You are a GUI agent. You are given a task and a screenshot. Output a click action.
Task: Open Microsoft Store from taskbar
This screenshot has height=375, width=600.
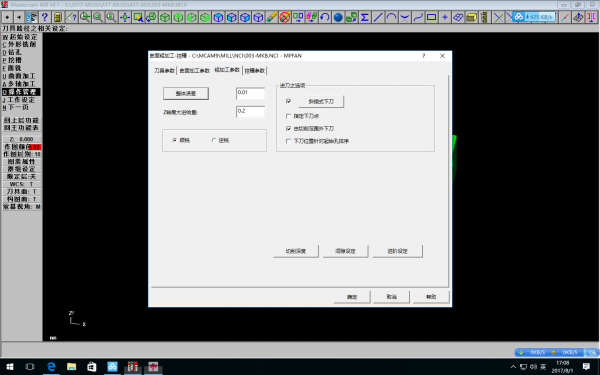coord(92,367)
